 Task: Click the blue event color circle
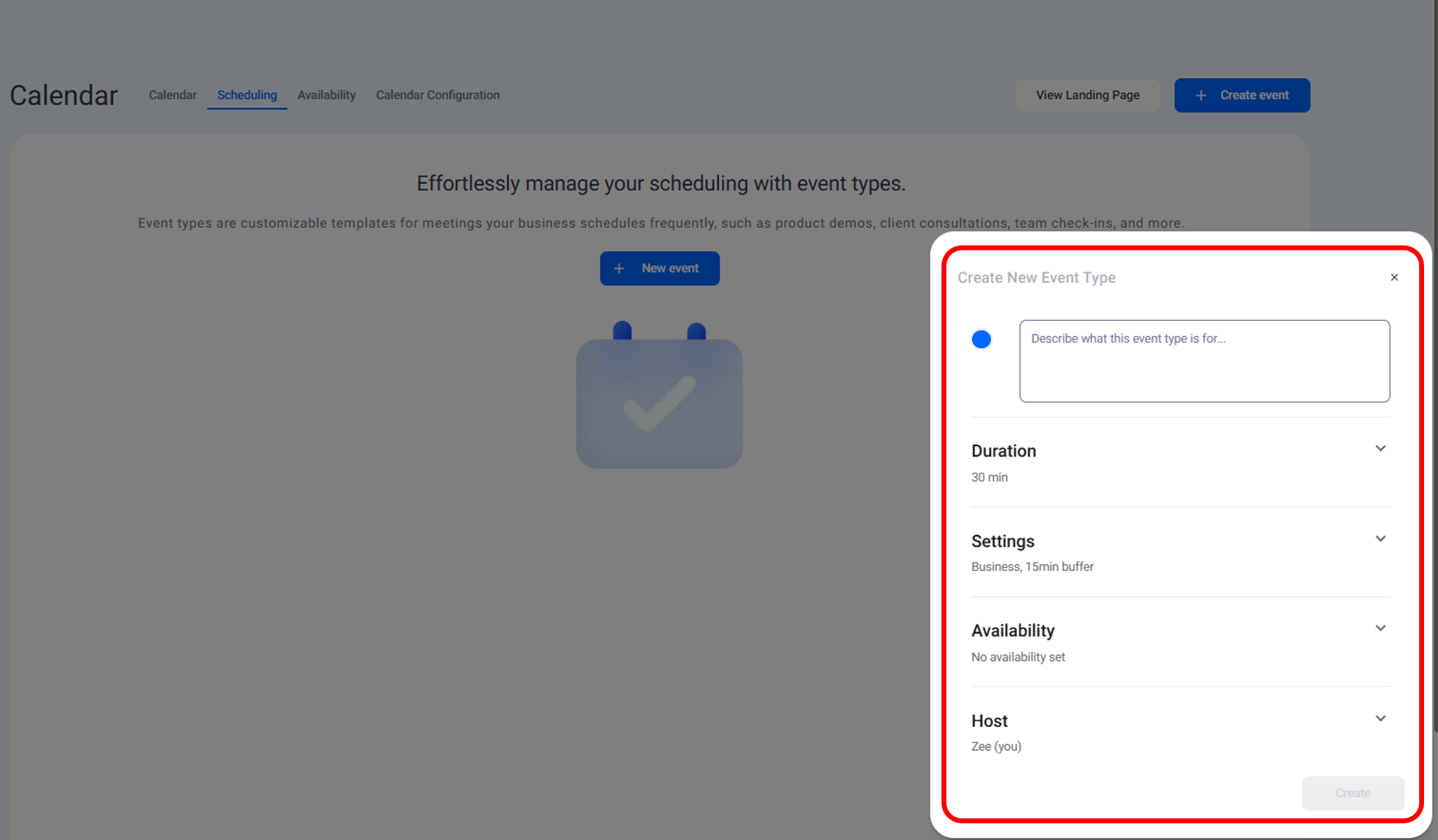981,339
